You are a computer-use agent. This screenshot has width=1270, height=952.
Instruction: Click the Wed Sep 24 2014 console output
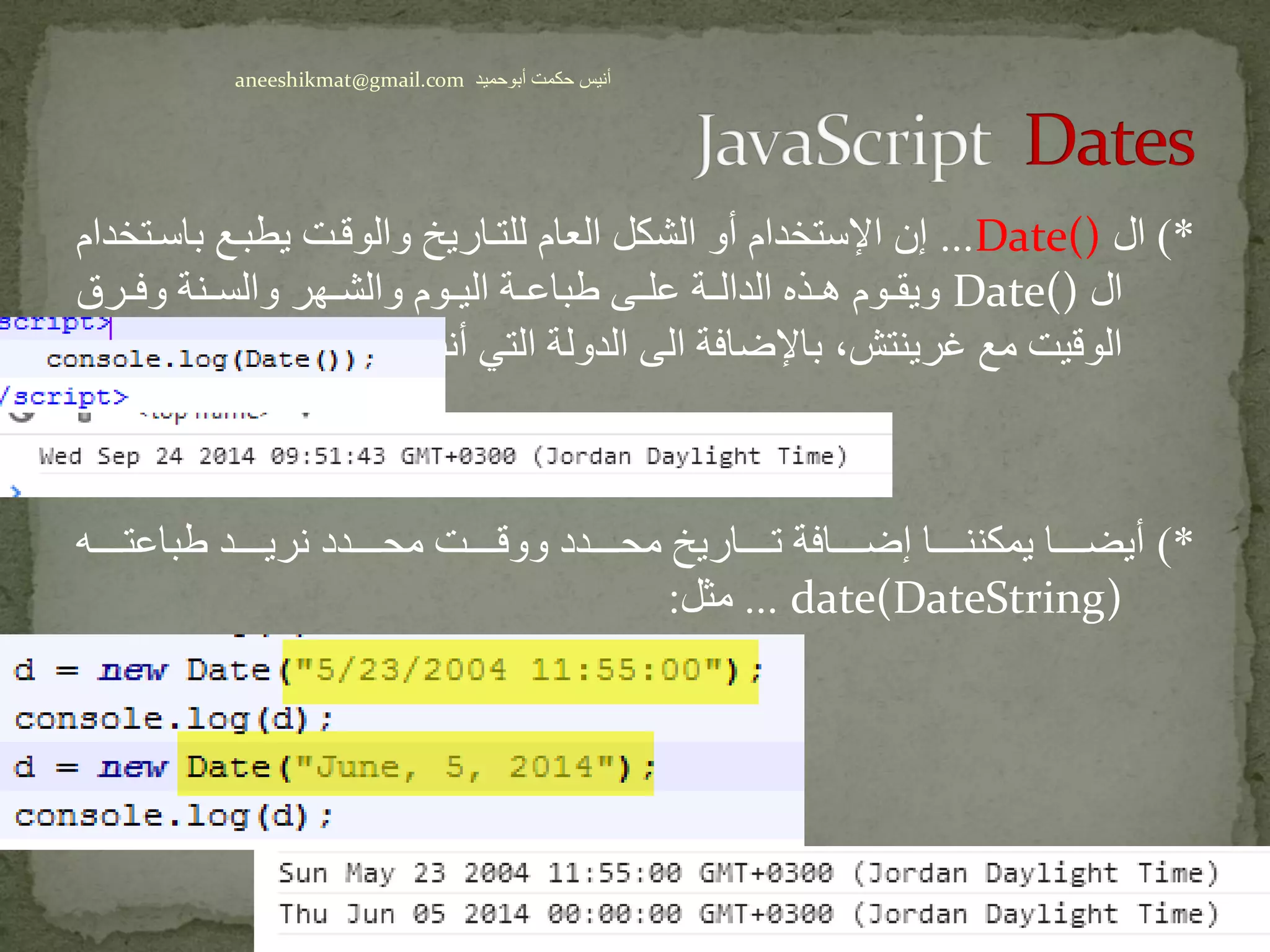point(443,456)
